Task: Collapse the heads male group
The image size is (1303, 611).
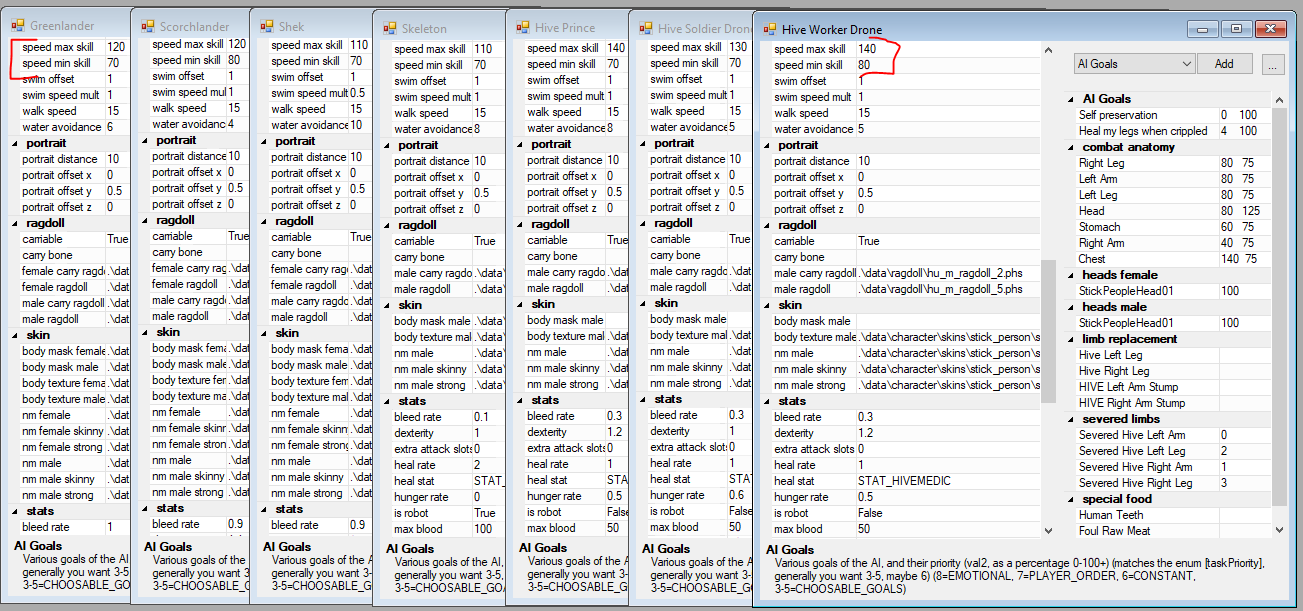Action: (x=1071, y=307)
